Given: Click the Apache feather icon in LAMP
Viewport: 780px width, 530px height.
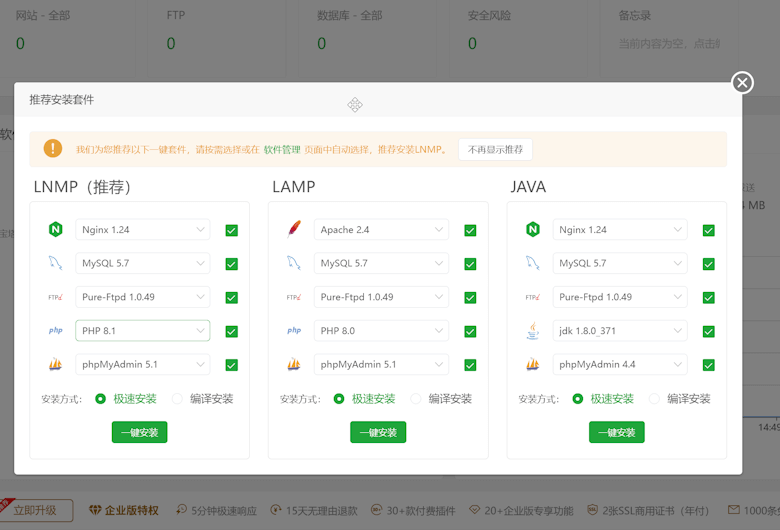Looking at the screenshot, I should [x=294, y=229].
